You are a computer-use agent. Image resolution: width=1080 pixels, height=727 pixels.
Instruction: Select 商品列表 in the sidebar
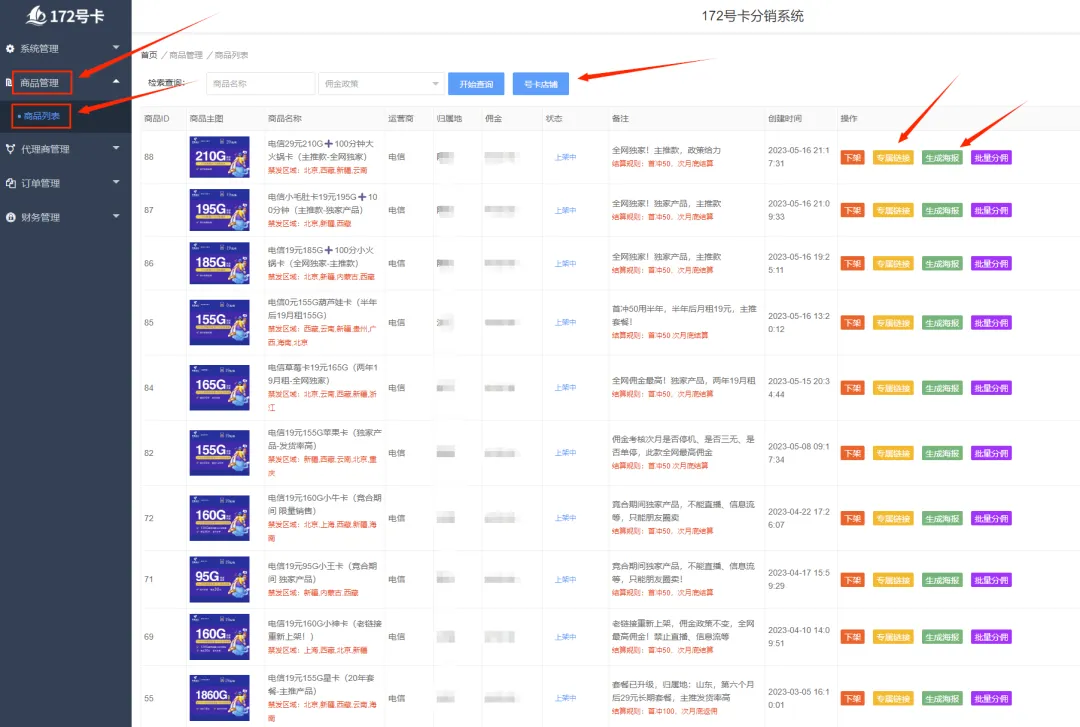42,116
